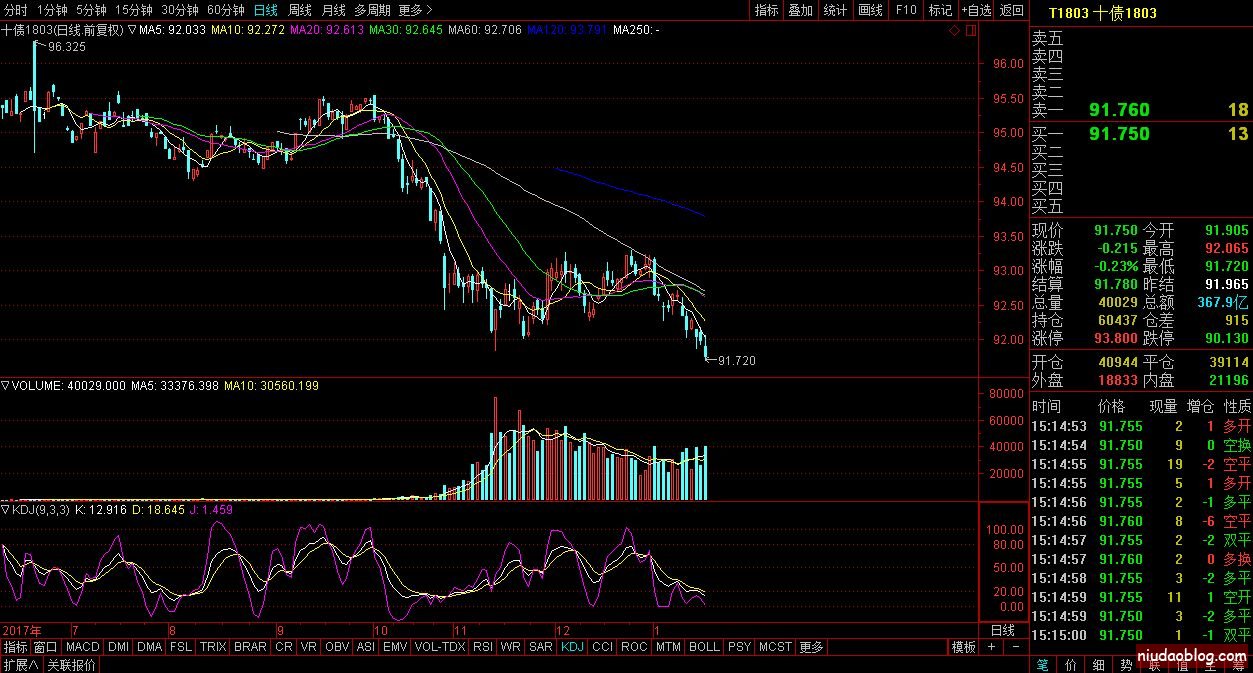Select the 日线 daily chart tab

point(266,10)
